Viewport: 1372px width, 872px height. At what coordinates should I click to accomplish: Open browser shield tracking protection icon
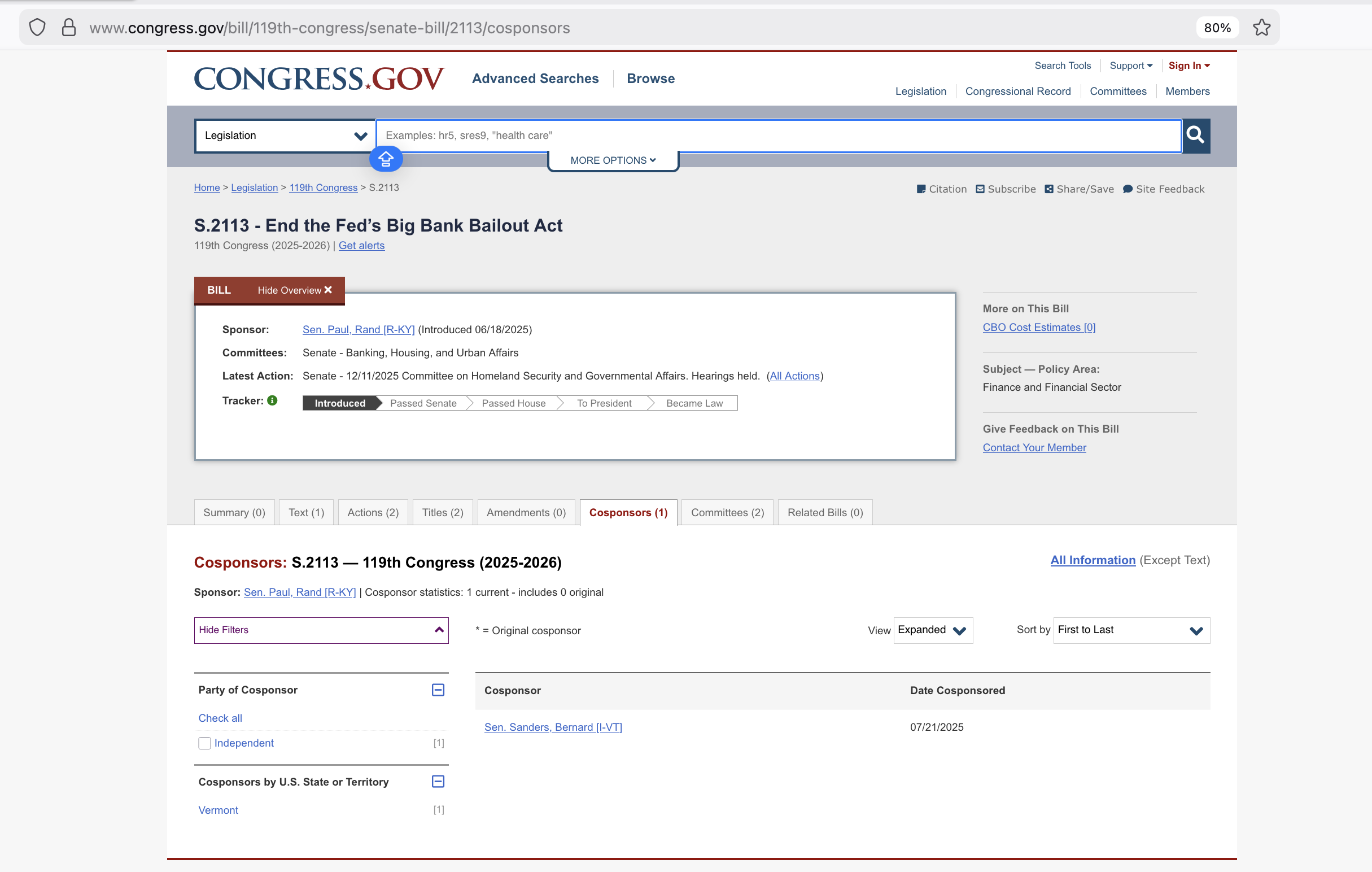pyautogui.click(x=37, y=27)
